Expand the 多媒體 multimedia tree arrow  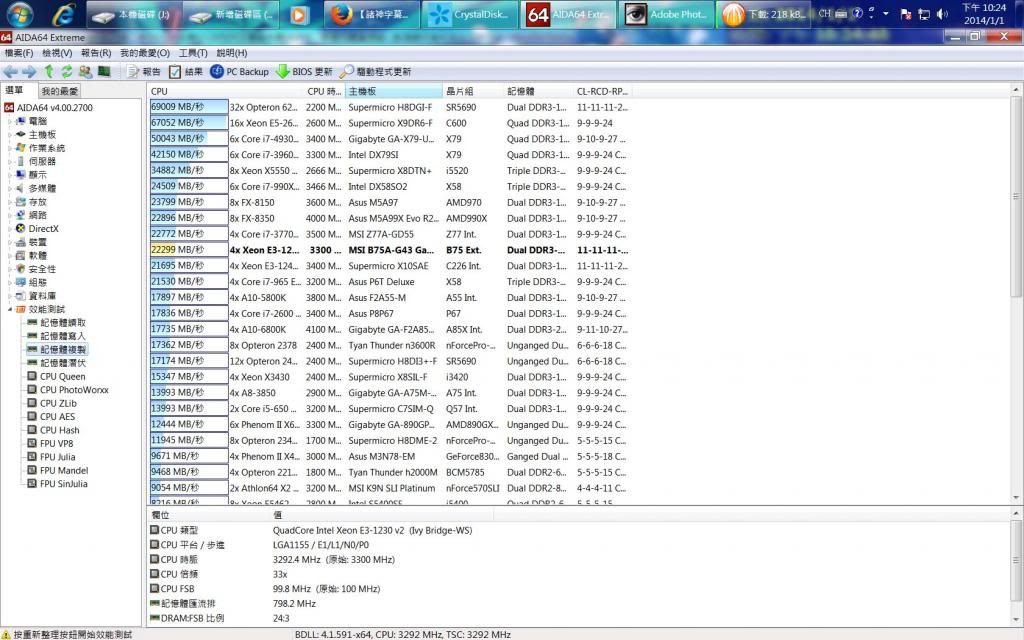click(x=9, y=188)
